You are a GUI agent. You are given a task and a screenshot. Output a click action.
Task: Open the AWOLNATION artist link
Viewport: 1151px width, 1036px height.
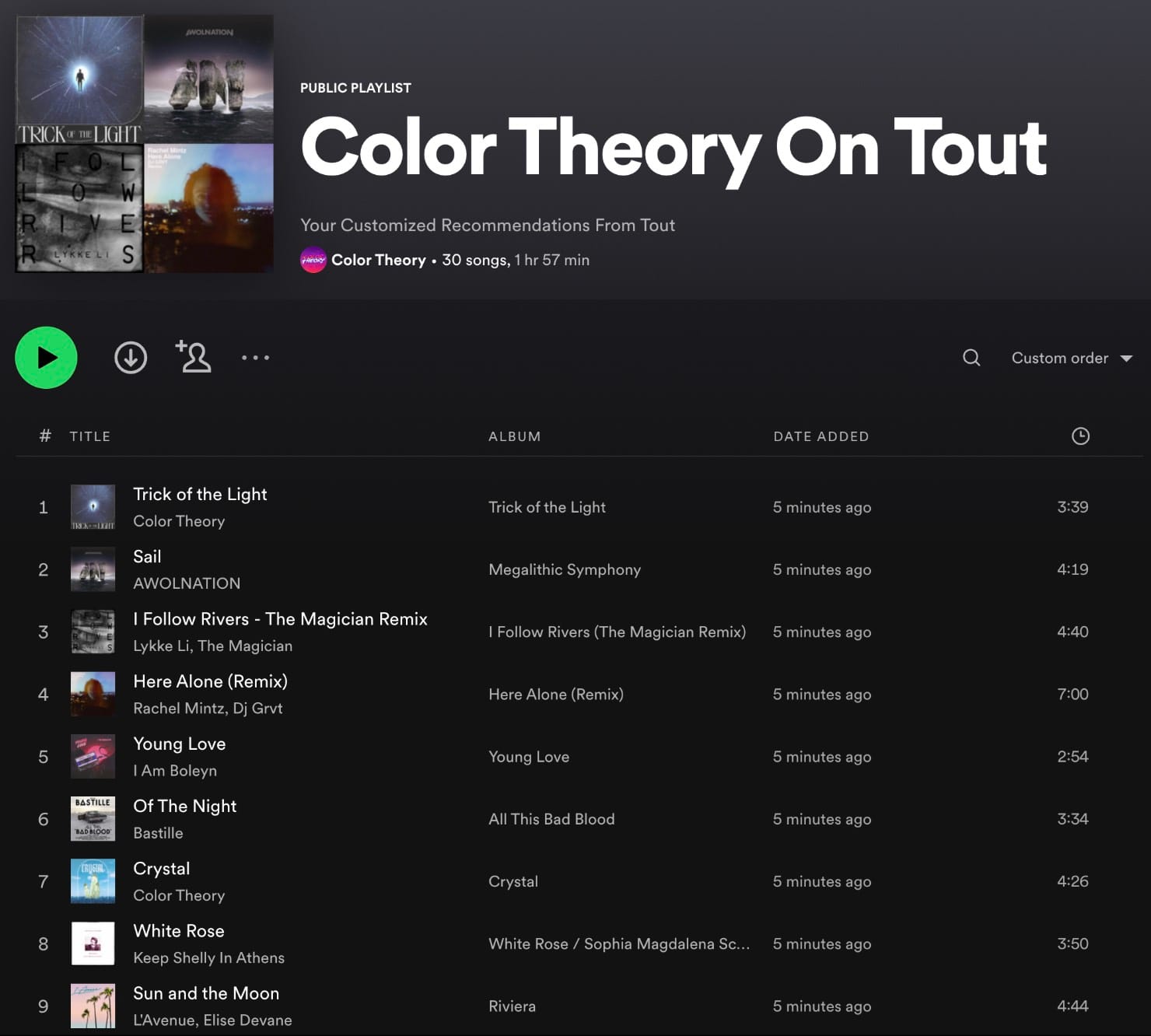pyautogui.click(x=187, y=583)
